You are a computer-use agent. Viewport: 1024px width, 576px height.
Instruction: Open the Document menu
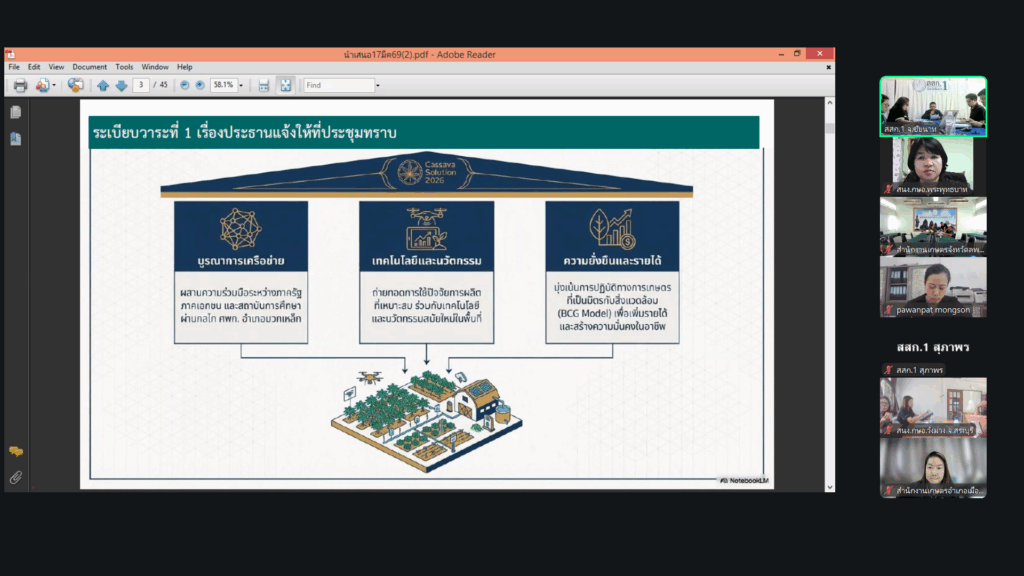point(89,67)
